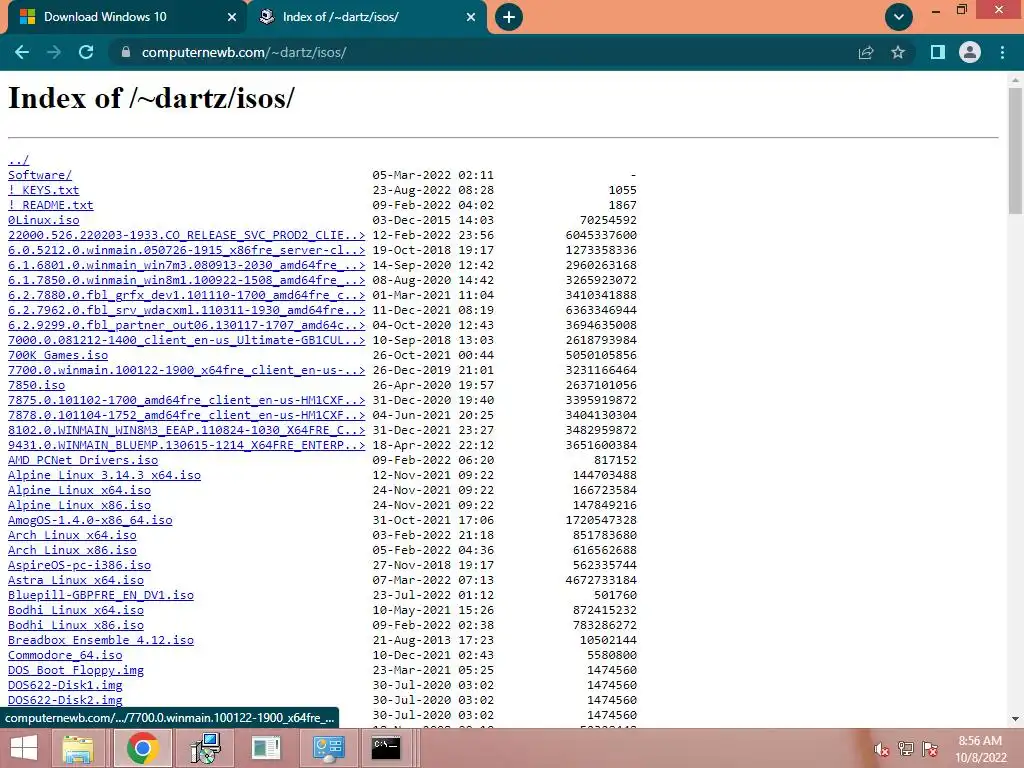This screenshot has height=768, width=1024.
Task: Select the Index of /~dartz/isos/ tab
Action: tap(366, 17)
